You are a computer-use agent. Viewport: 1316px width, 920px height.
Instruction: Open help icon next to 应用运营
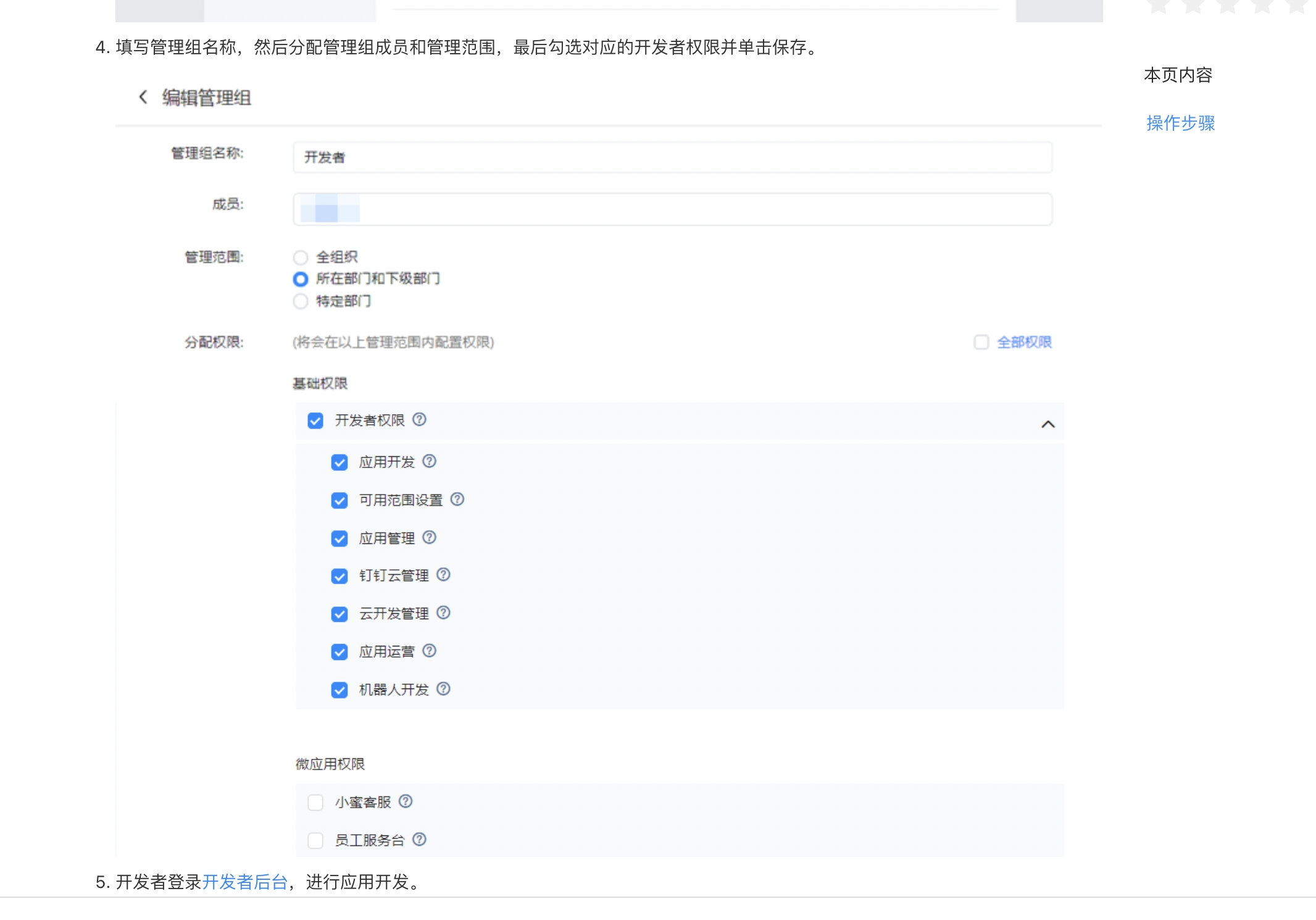pos(430,651)
